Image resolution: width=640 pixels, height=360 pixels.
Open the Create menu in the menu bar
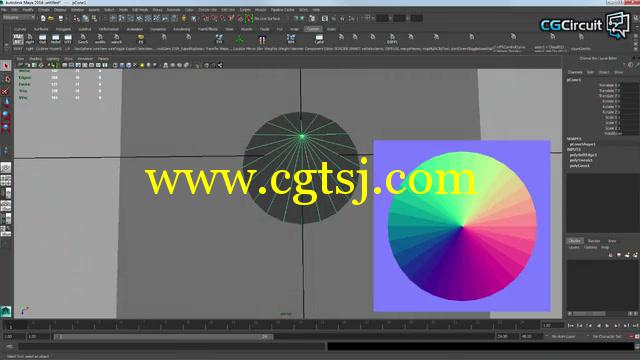point(44,9)
